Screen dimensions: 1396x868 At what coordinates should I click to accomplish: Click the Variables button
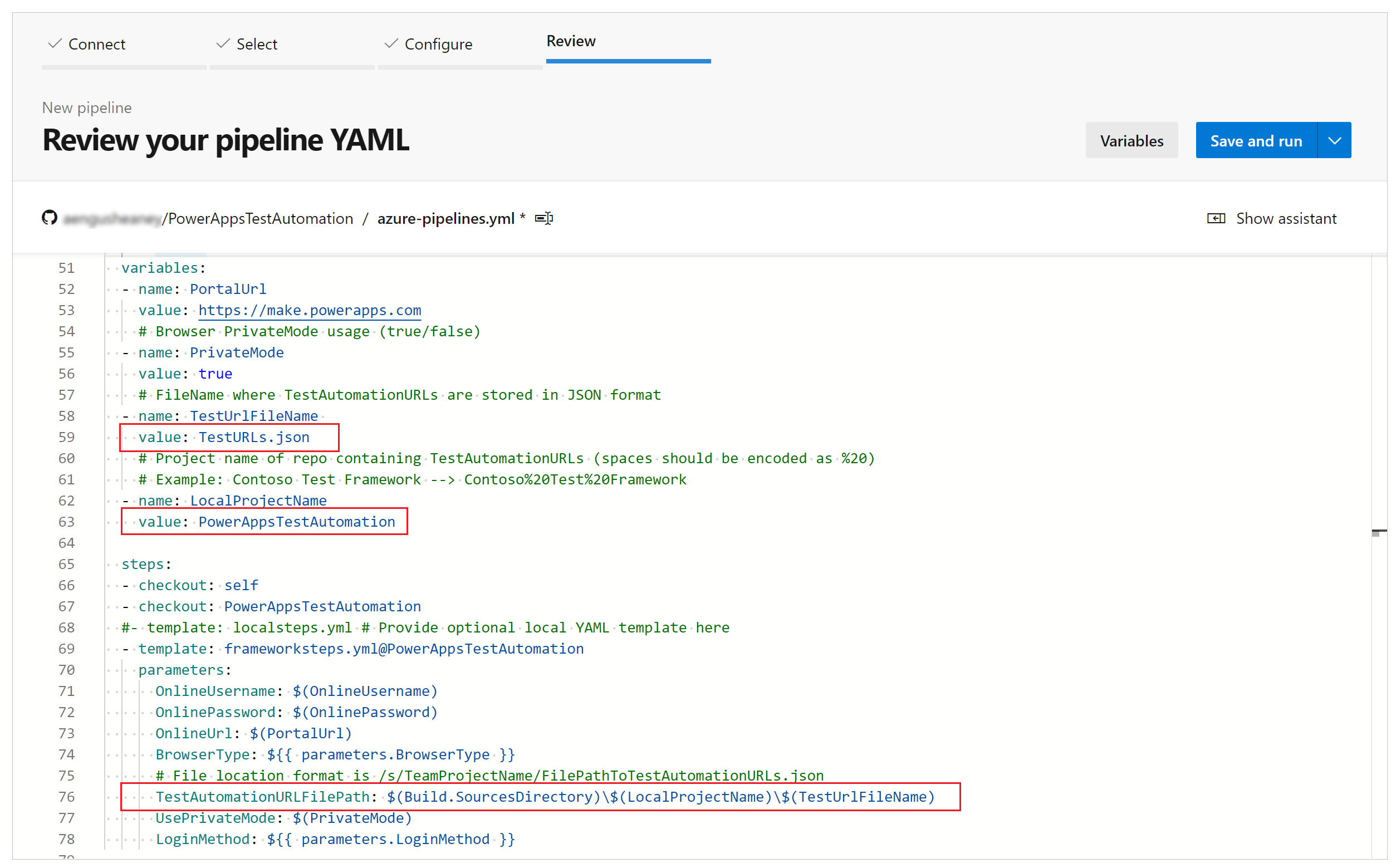1131,140
